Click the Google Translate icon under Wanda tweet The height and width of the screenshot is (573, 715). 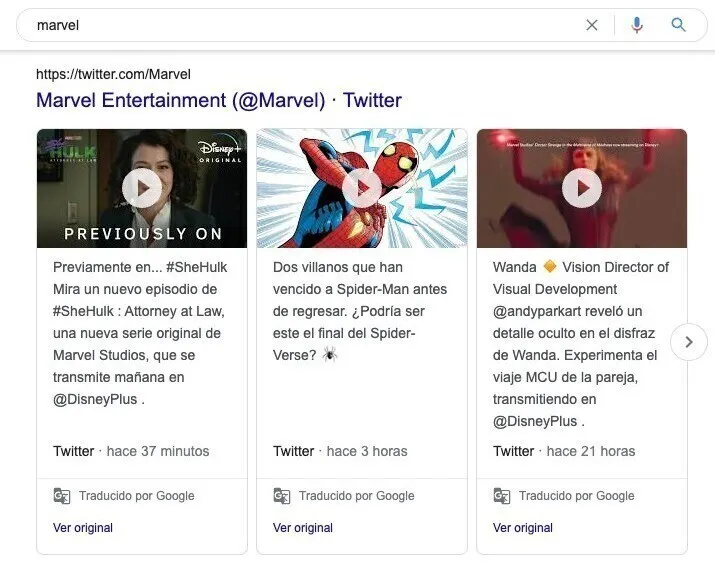click(502, 496)
